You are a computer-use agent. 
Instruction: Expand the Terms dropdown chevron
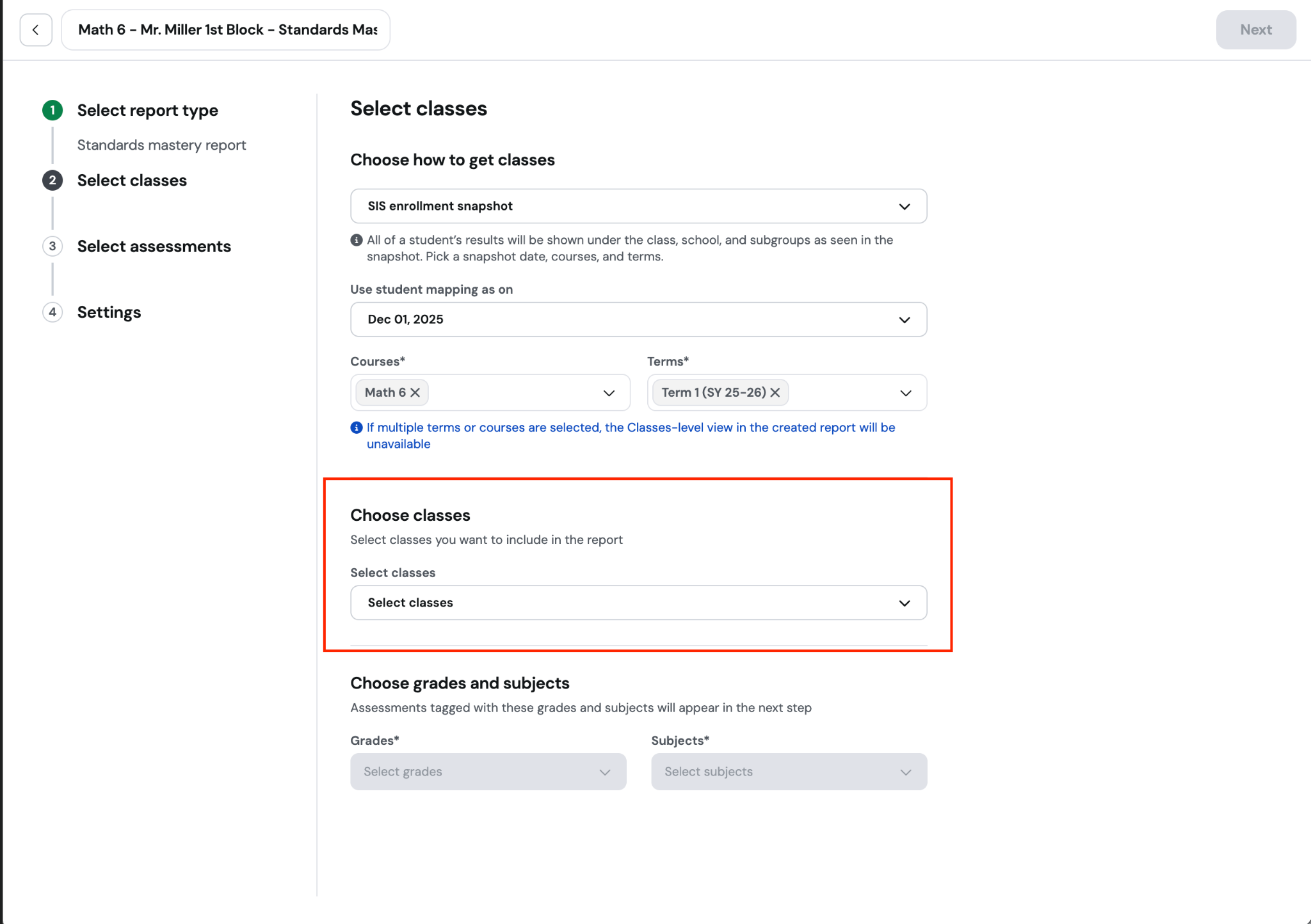tap(906, 393)
